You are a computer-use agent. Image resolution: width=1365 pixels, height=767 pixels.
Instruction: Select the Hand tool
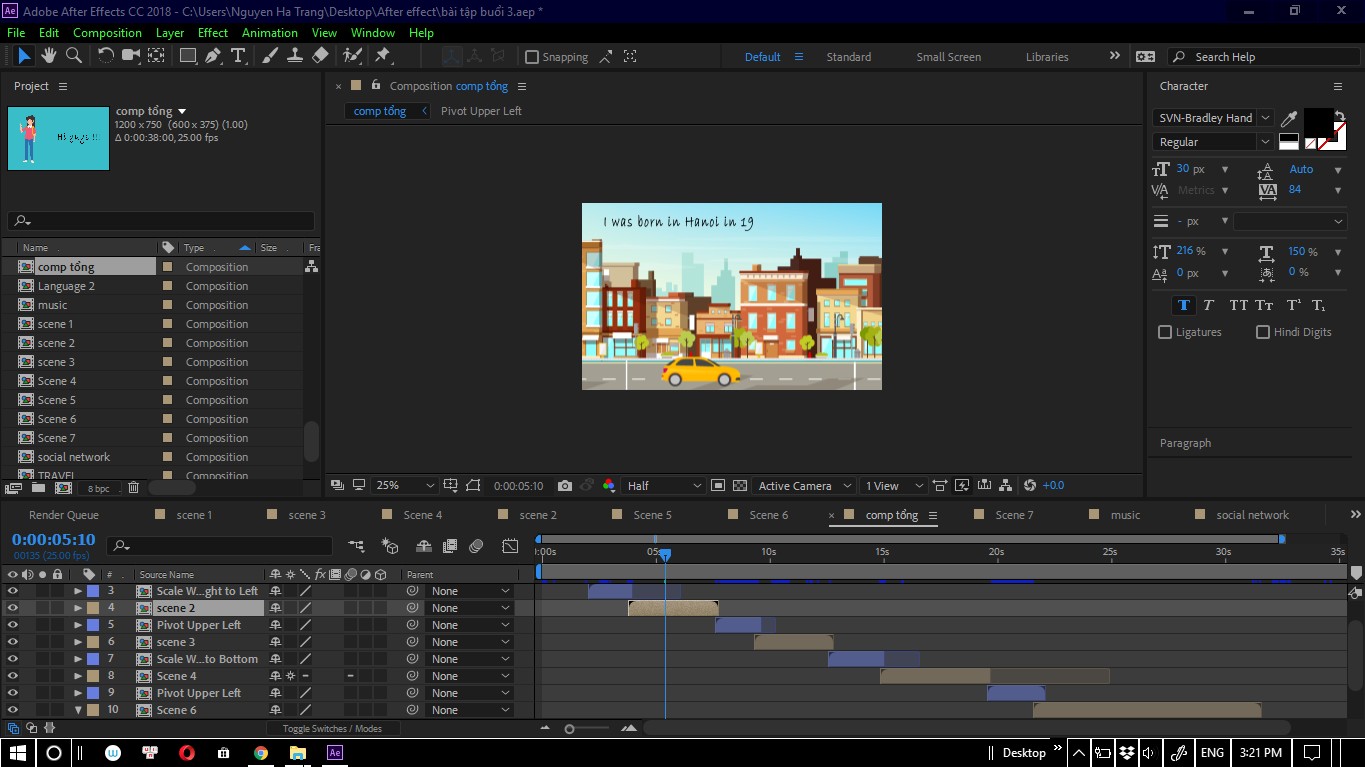[x=48, y=56]
